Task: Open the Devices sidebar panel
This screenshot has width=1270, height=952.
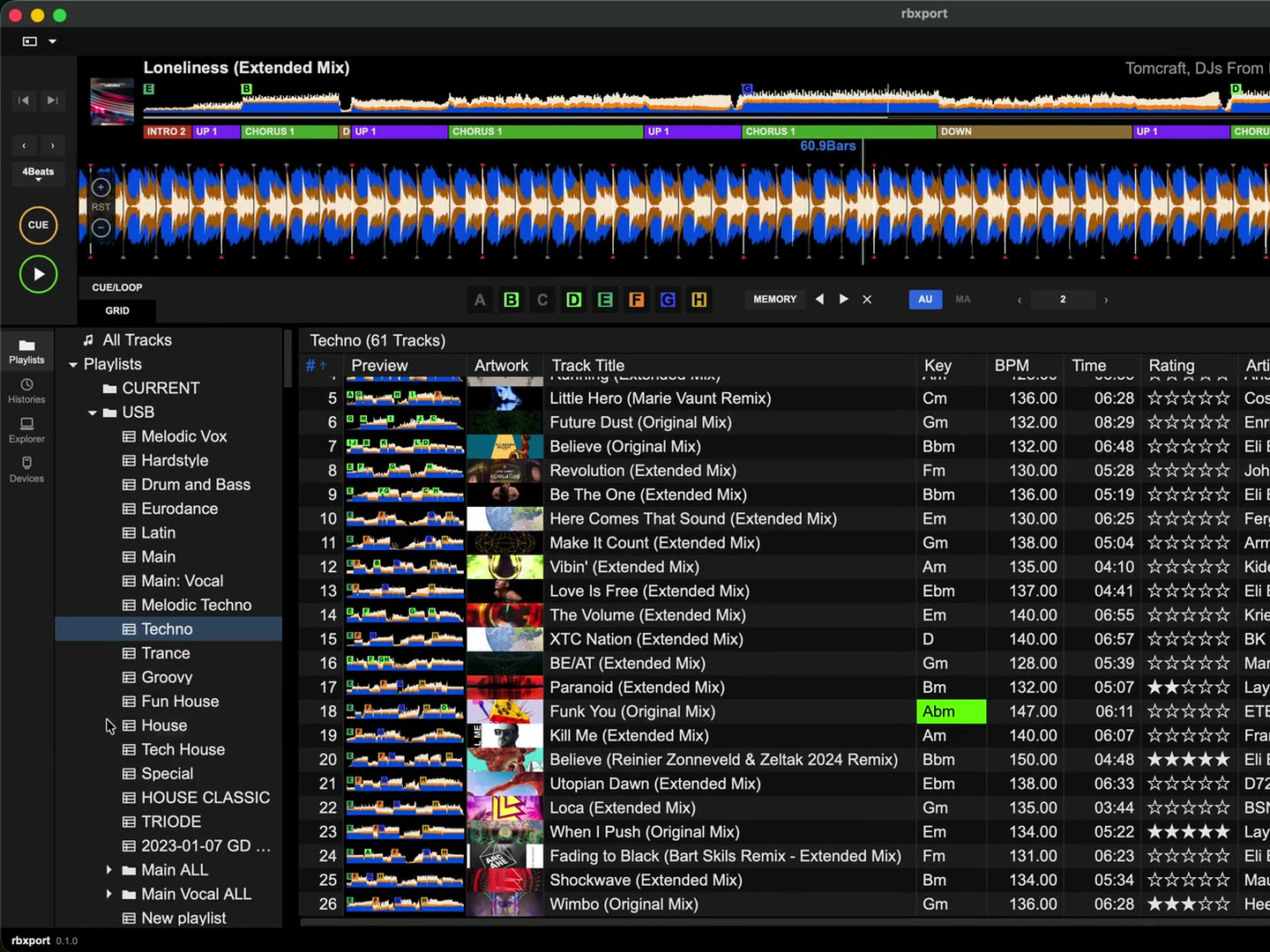Action: click(26, 470)
